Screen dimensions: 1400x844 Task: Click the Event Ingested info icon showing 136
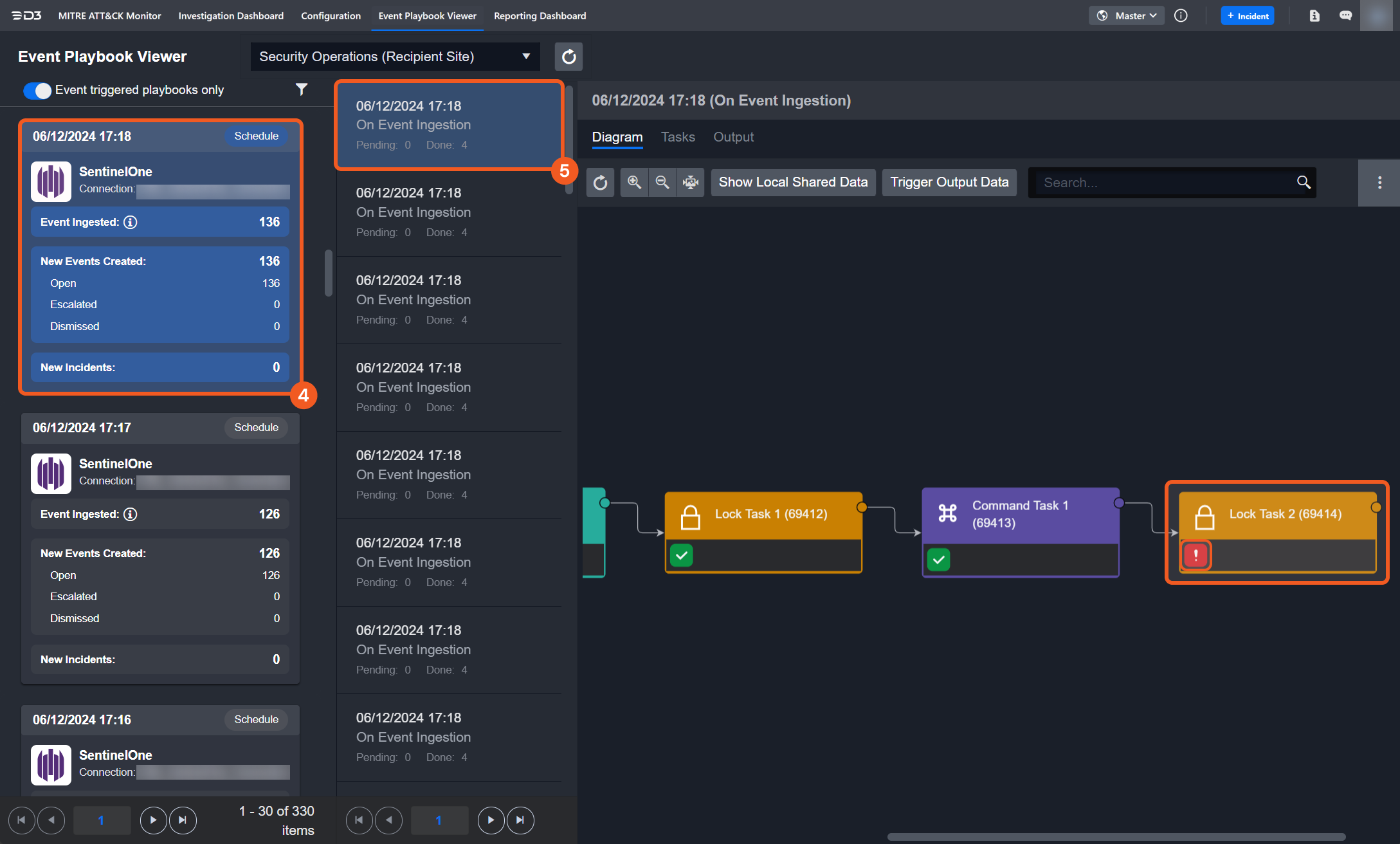coord(131,222)
